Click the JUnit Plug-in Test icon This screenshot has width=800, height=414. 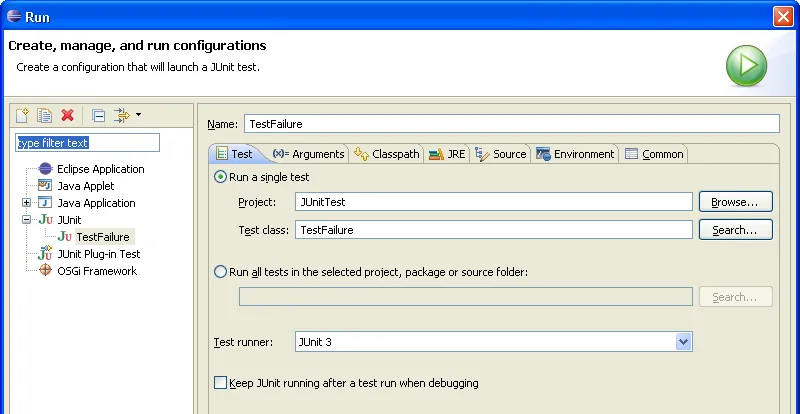[45, 253]
